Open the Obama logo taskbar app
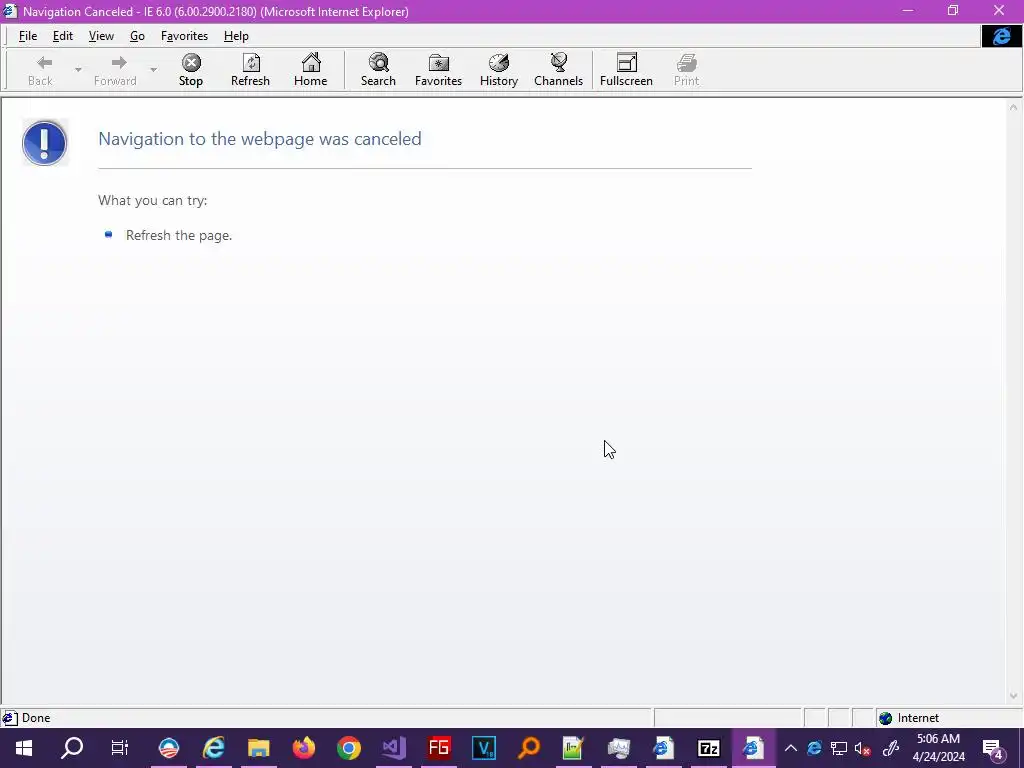Image resolution: width=1024 pixels, height=768 pixels. [x=168, y=748]
